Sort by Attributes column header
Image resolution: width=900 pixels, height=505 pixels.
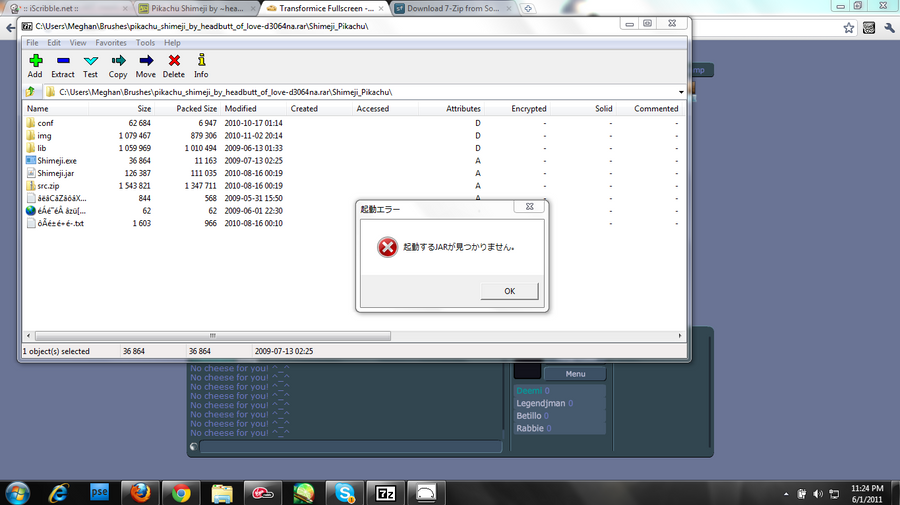(451, 108)
